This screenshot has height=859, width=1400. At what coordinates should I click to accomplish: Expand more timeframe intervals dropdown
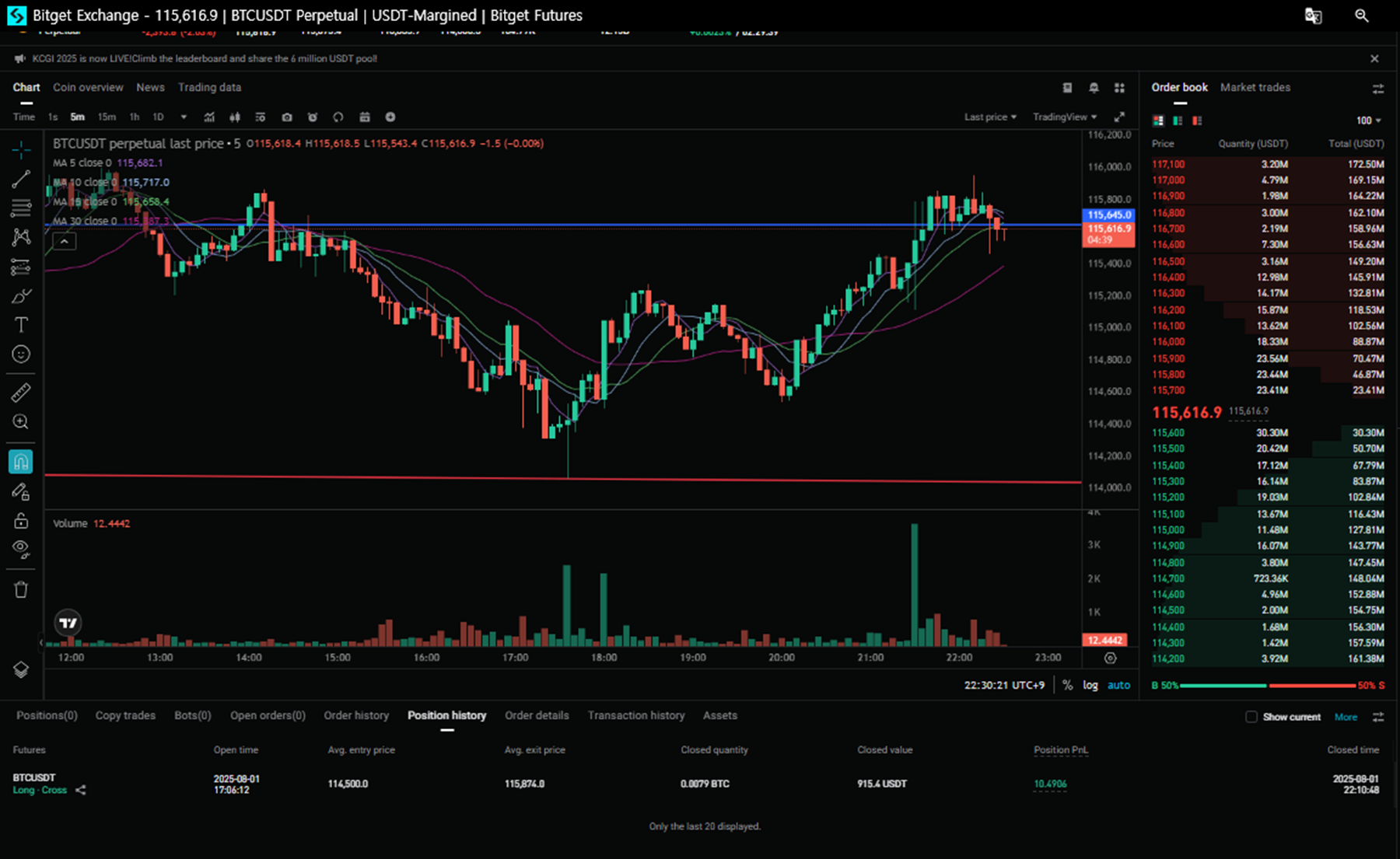[184, 117]
